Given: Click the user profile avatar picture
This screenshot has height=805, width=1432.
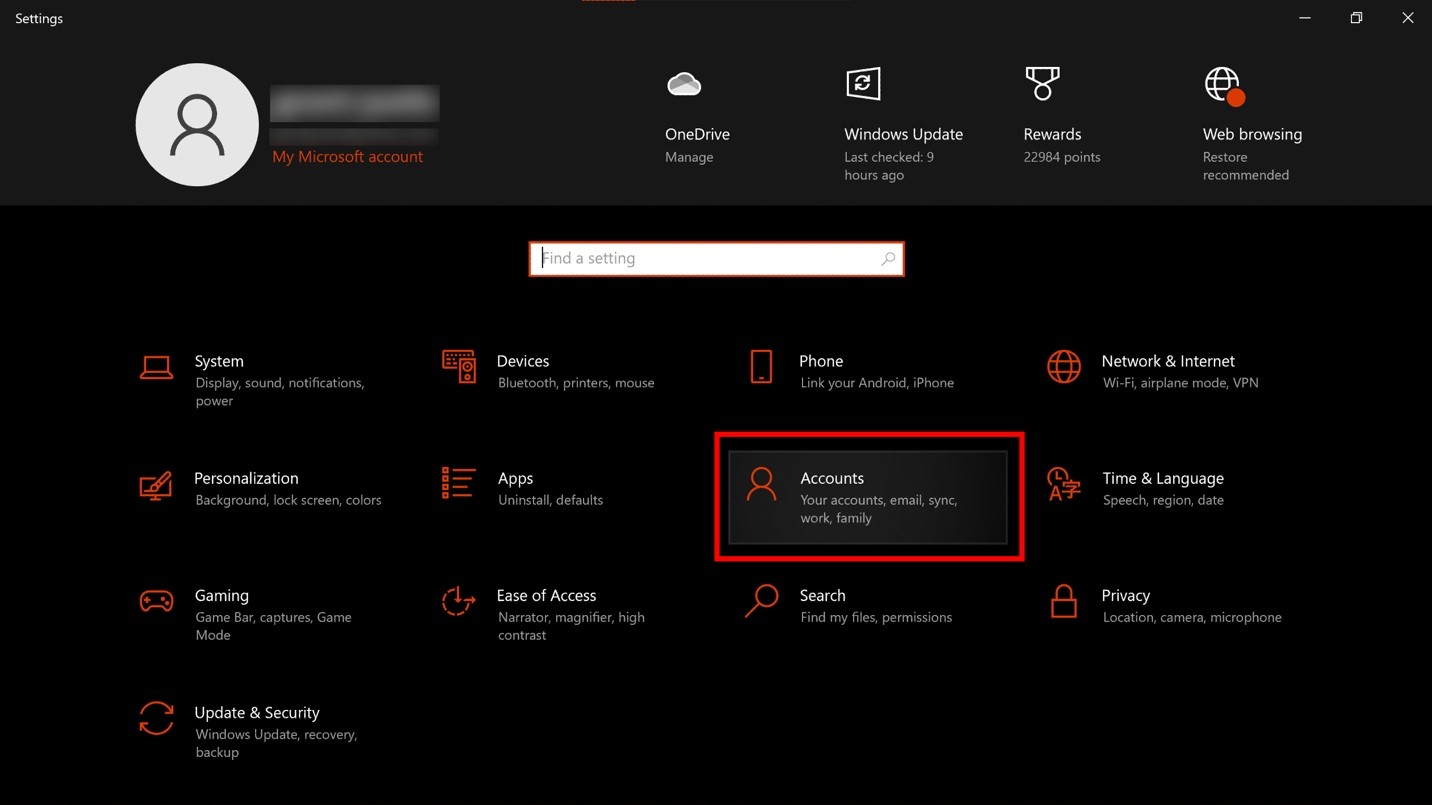Looking at the screenshot, I should click(197, 125).
